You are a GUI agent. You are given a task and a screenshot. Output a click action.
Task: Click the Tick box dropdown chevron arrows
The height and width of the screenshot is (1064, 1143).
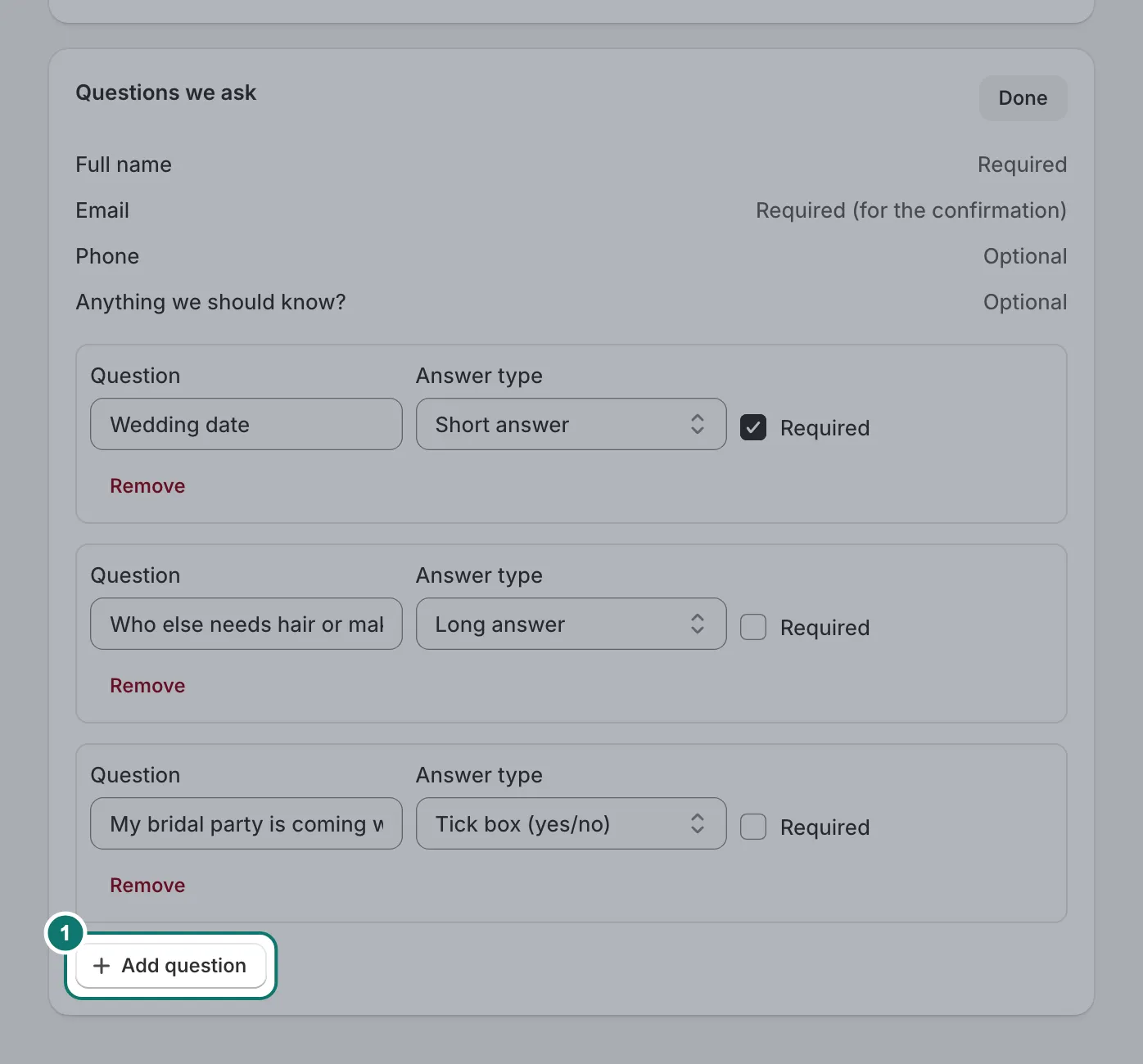(x=698, y=823)
